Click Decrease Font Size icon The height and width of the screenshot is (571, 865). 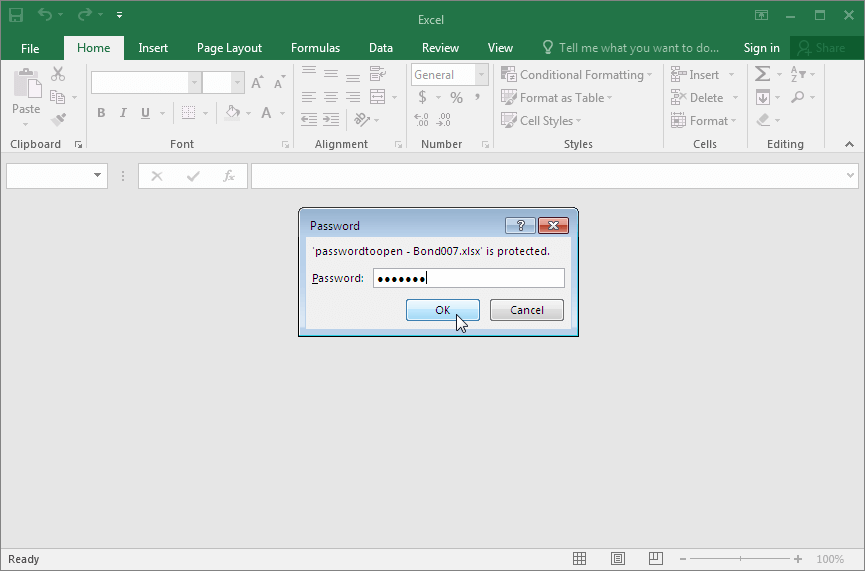tap(280, 82)
